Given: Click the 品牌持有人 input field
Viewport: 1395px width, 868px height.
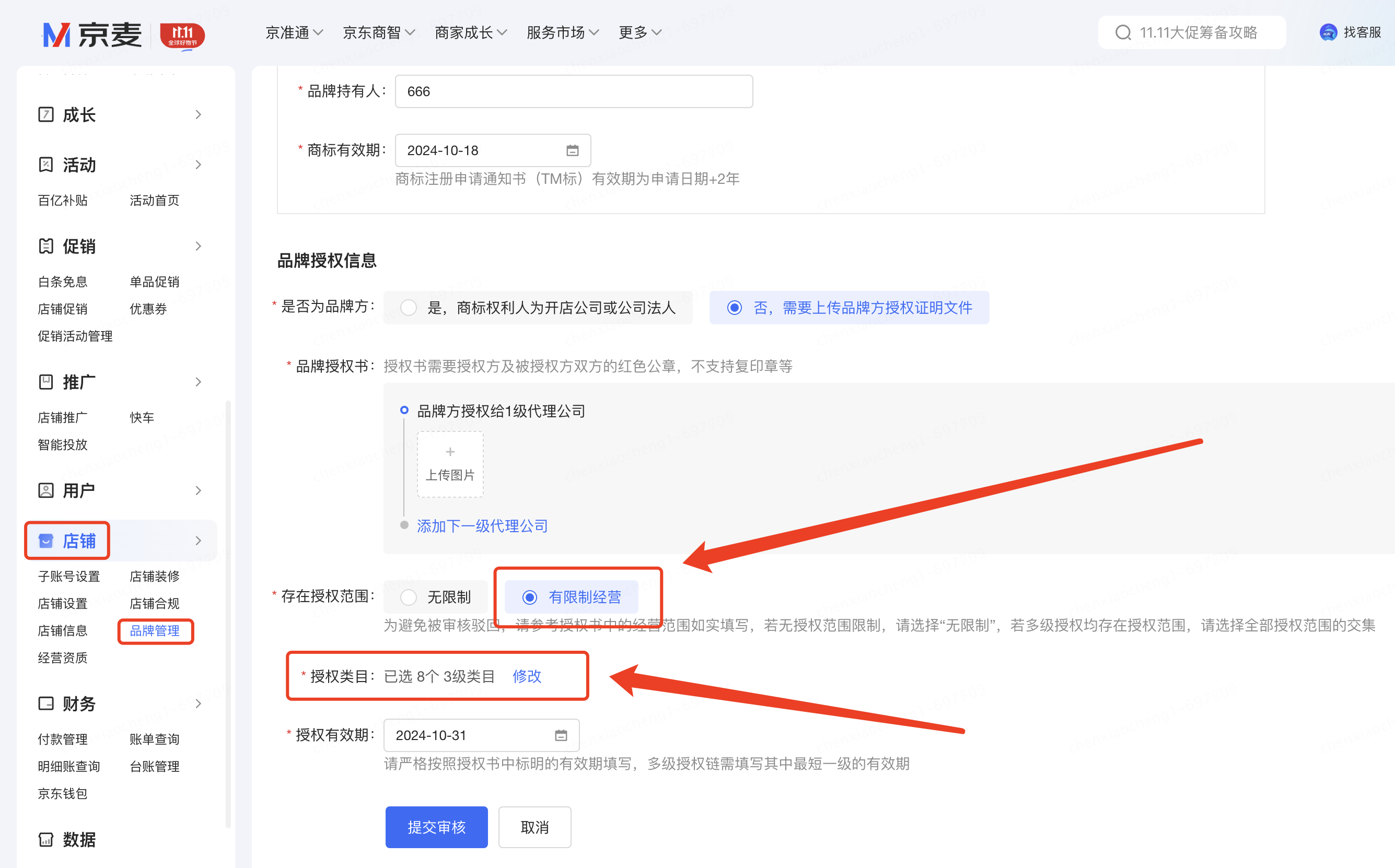Looking at the screenshot, I should point(573,91).
